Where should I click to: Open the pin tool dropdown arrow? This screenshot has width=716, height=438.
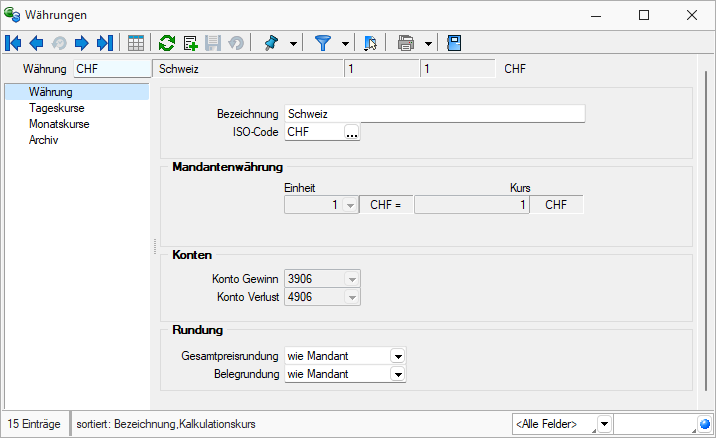coord(293,43)
